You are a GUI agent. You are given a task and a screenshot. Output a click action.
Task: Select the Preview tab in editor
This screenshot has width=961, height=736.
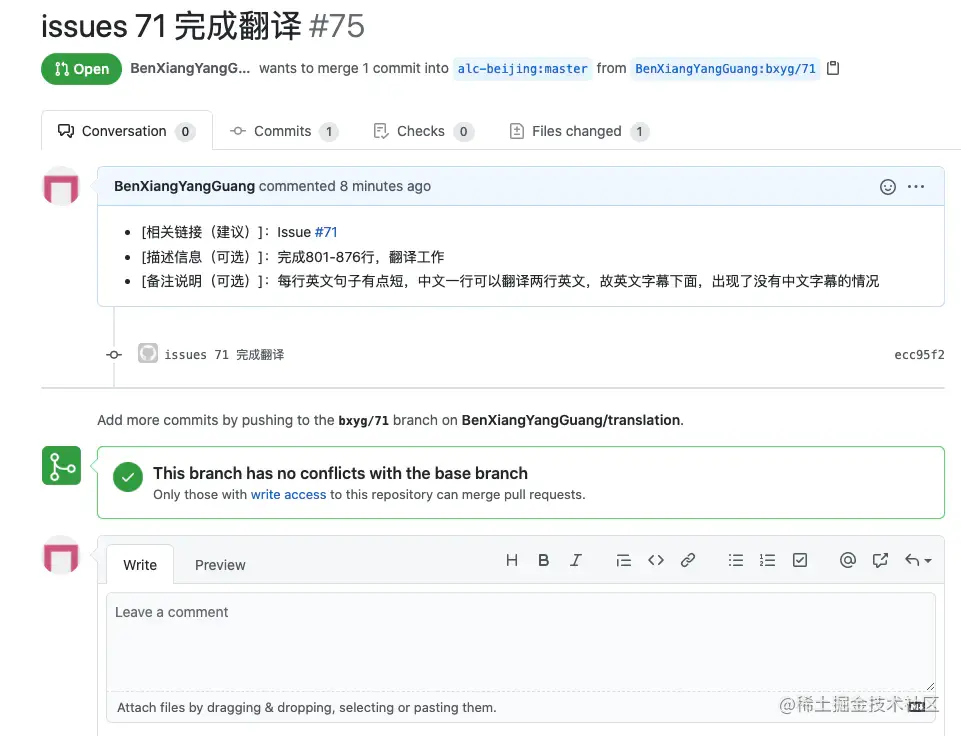point(220,565)
